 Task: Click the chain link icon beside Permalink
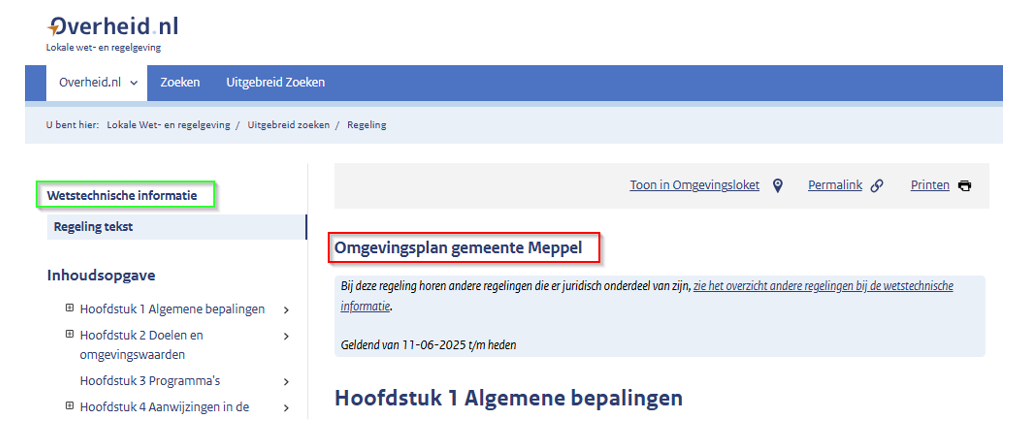tap(877, 185)
